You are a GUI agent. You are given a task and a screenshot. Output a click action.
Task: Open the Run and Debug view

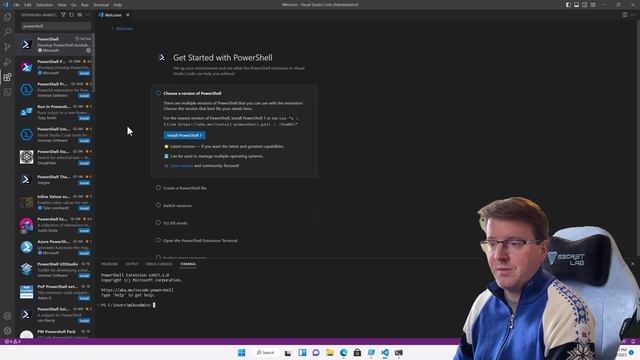tap(7, 62)
